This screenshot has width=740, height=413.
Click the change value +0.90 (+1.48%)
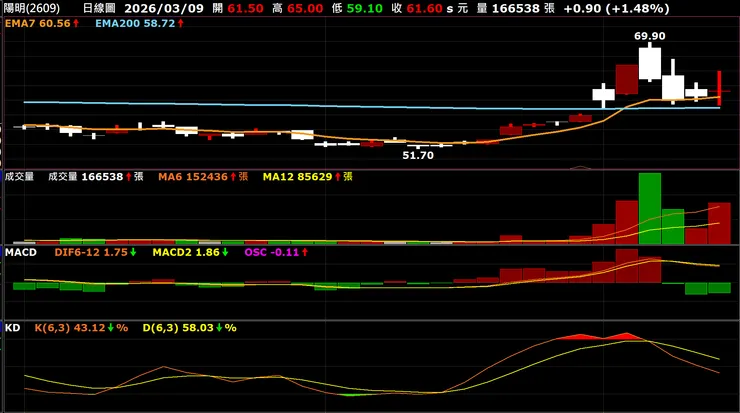tap(616, 8)
